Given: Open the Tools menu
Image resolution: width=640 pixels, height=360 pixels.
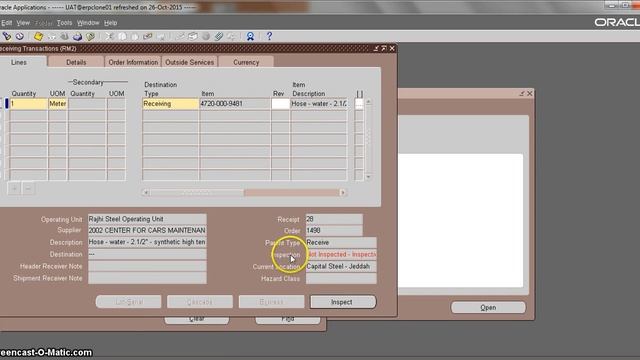Looking at the screenshot, I should point(64,23).
